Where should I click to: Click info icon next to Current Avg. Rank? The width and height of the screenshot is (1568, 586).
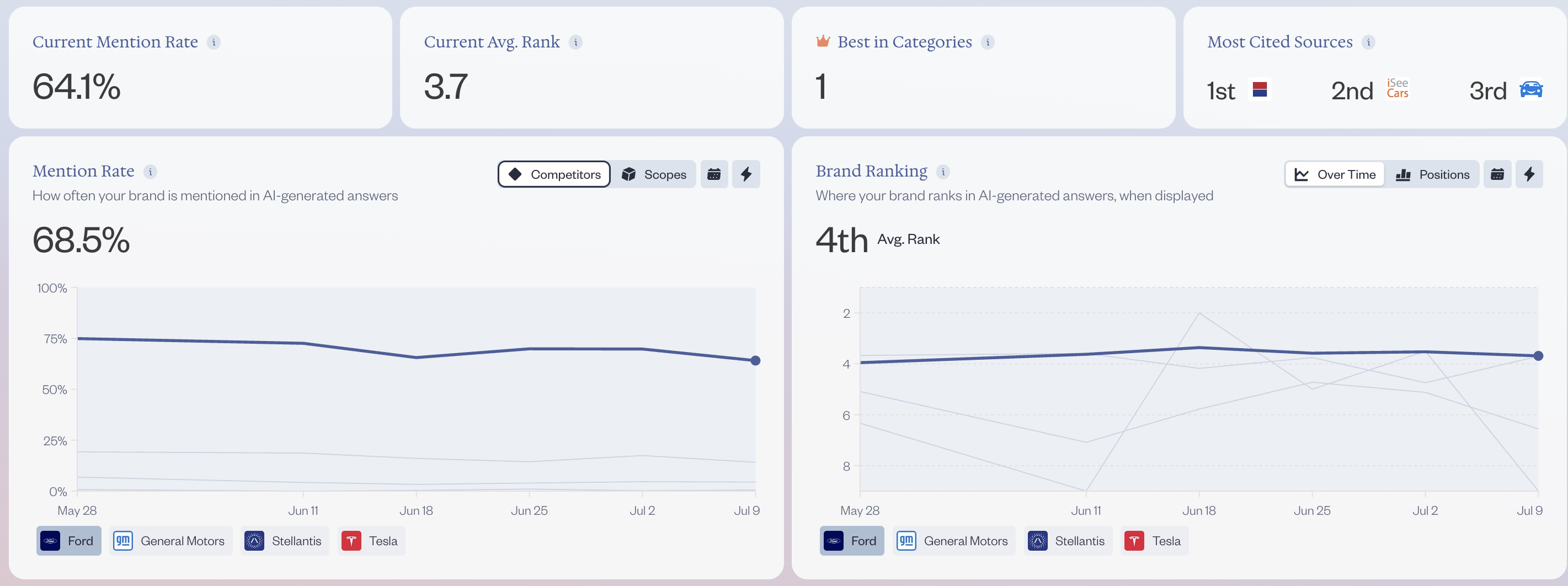575,42
